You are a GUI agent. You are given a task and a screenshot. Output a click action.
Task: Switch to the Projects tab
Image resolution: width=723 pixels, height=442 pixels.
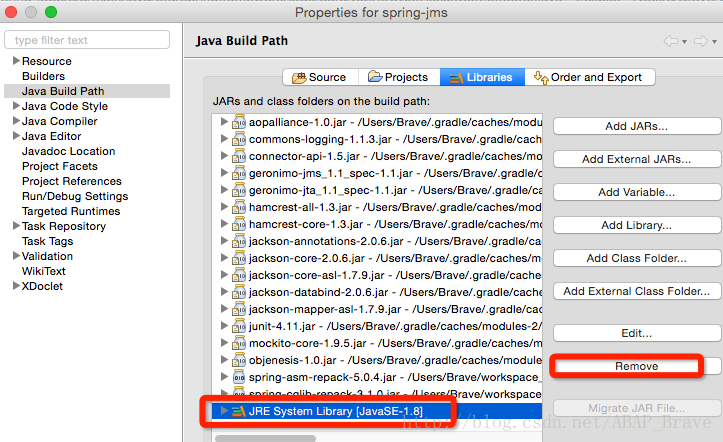click(399, 77)
